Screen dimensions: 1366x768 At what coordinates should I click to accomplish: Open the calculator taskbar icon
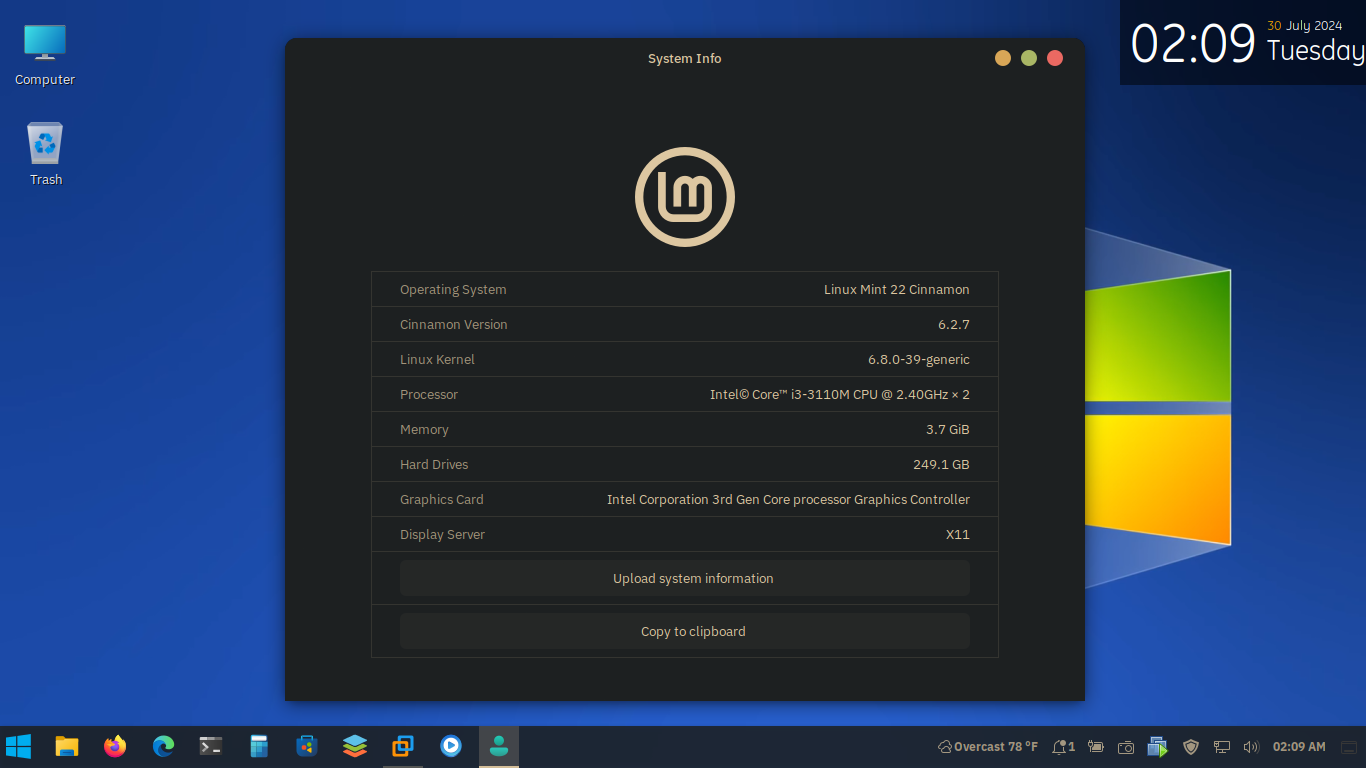click(x=259, y=746)
